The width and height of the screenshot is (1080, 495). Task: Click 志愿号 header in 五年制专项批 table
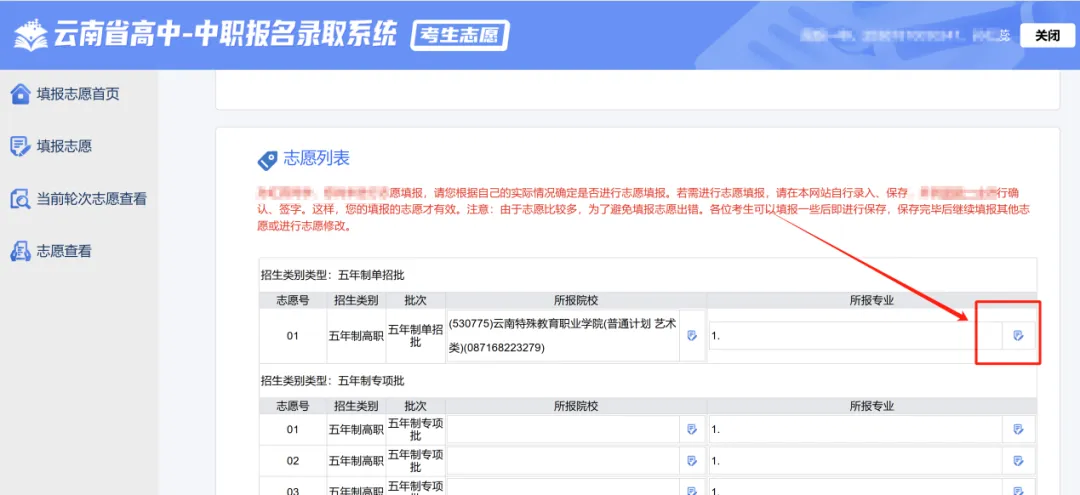click(293, 406)
